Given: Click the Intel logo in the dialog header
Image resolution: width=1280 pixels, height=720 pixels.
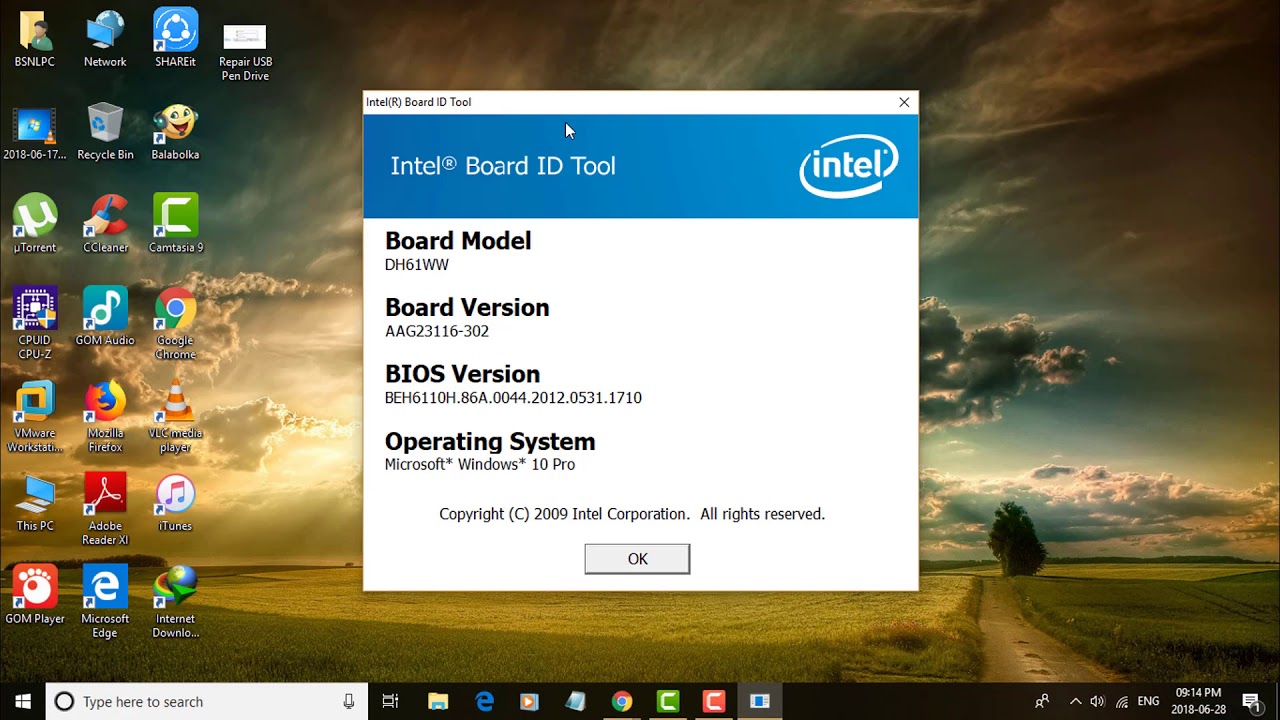Looking at the screenshot, I should point(849,165).
